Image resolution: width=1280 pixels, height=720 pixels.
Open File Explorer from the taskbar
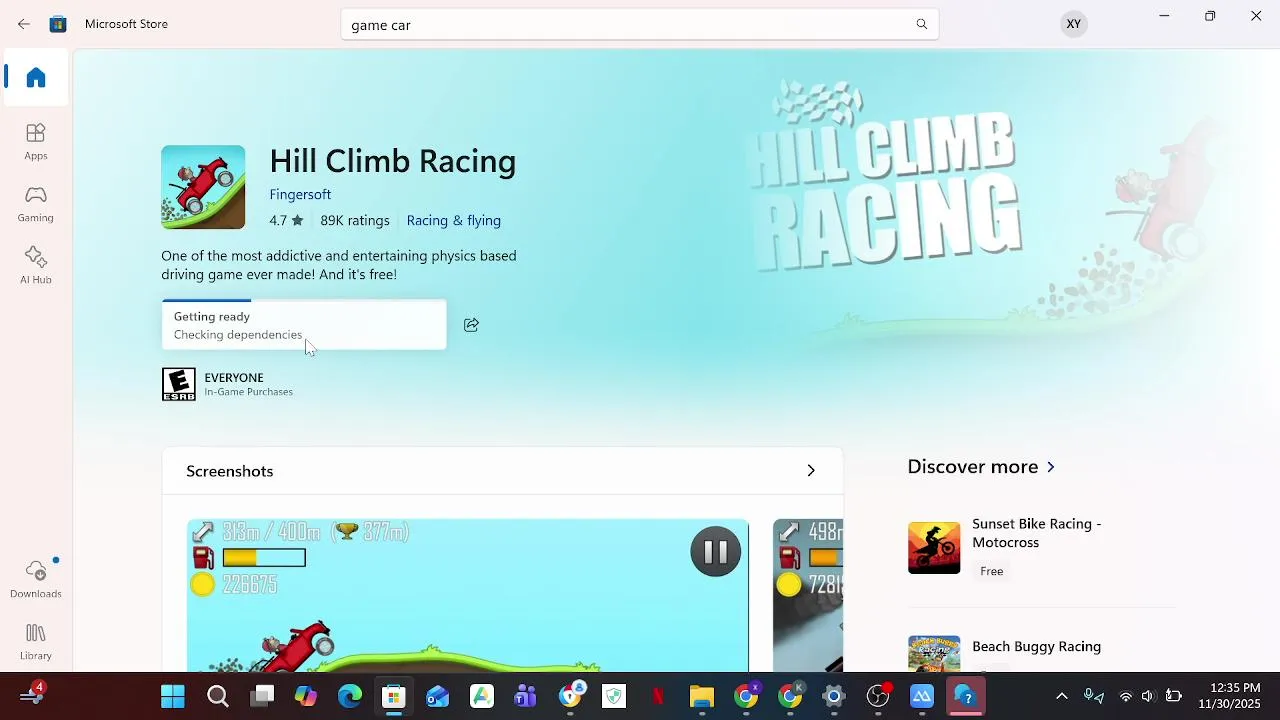pos(702,696)
